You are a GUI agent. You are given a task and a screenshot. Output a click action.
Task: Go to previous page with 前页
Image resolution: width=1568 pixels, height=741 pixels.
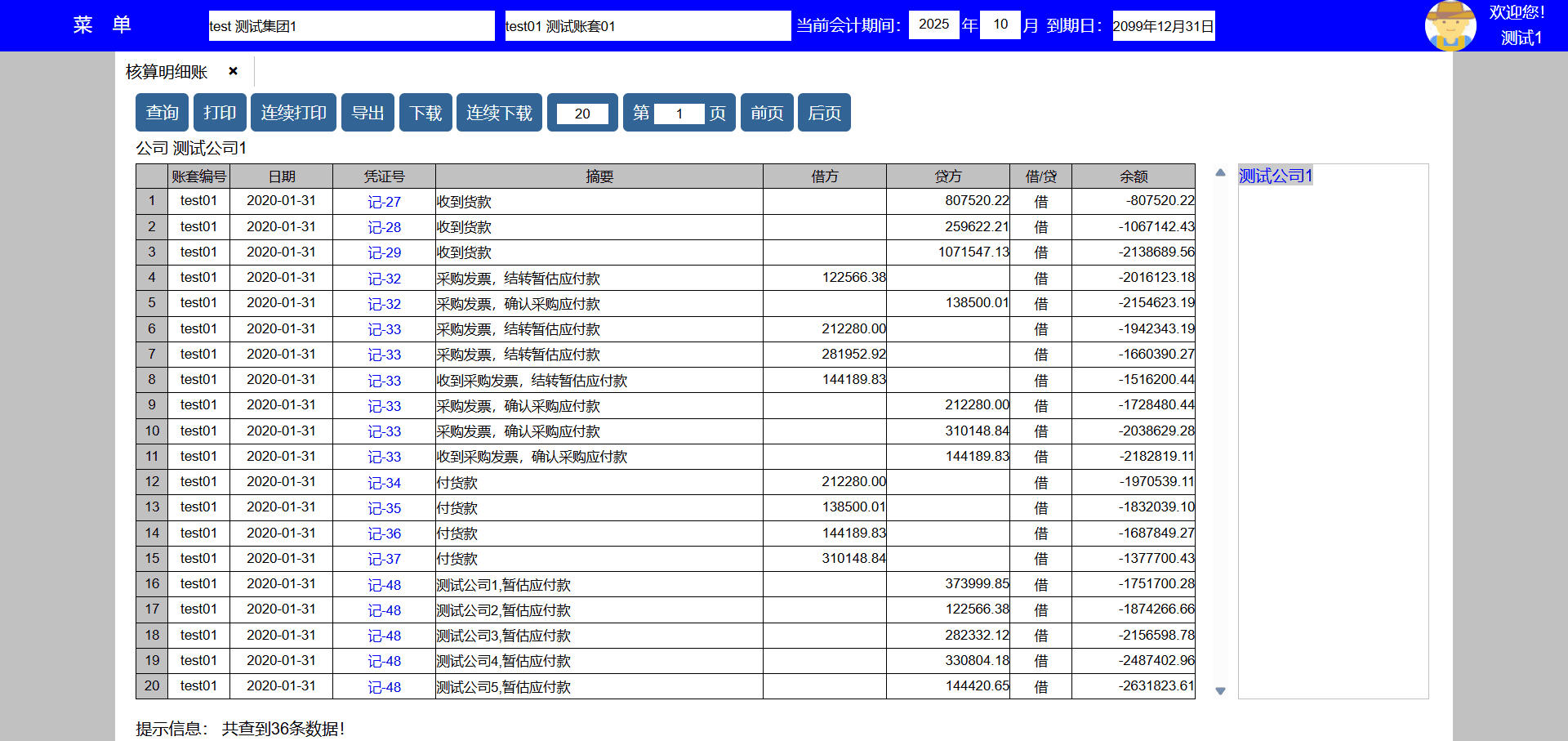pos(767,113)
